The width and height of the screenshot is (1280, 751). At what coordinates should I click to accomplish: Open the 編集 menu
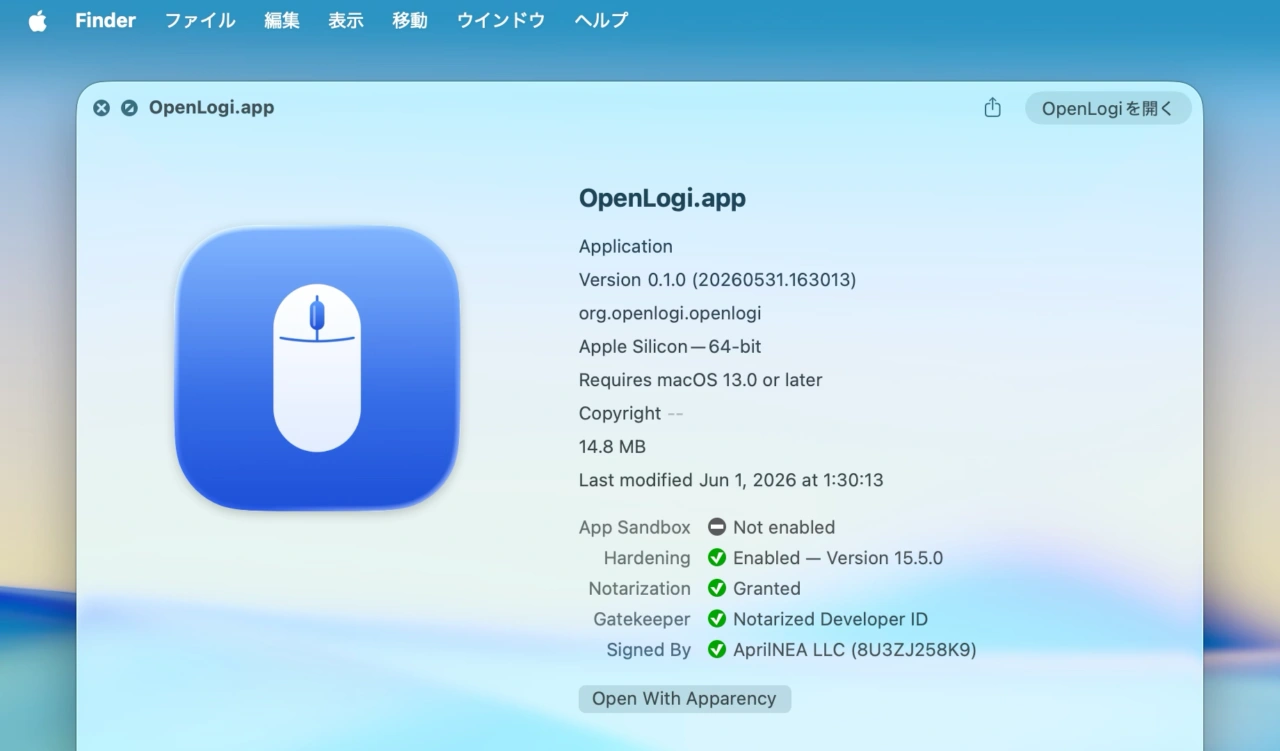coord(282,20)
